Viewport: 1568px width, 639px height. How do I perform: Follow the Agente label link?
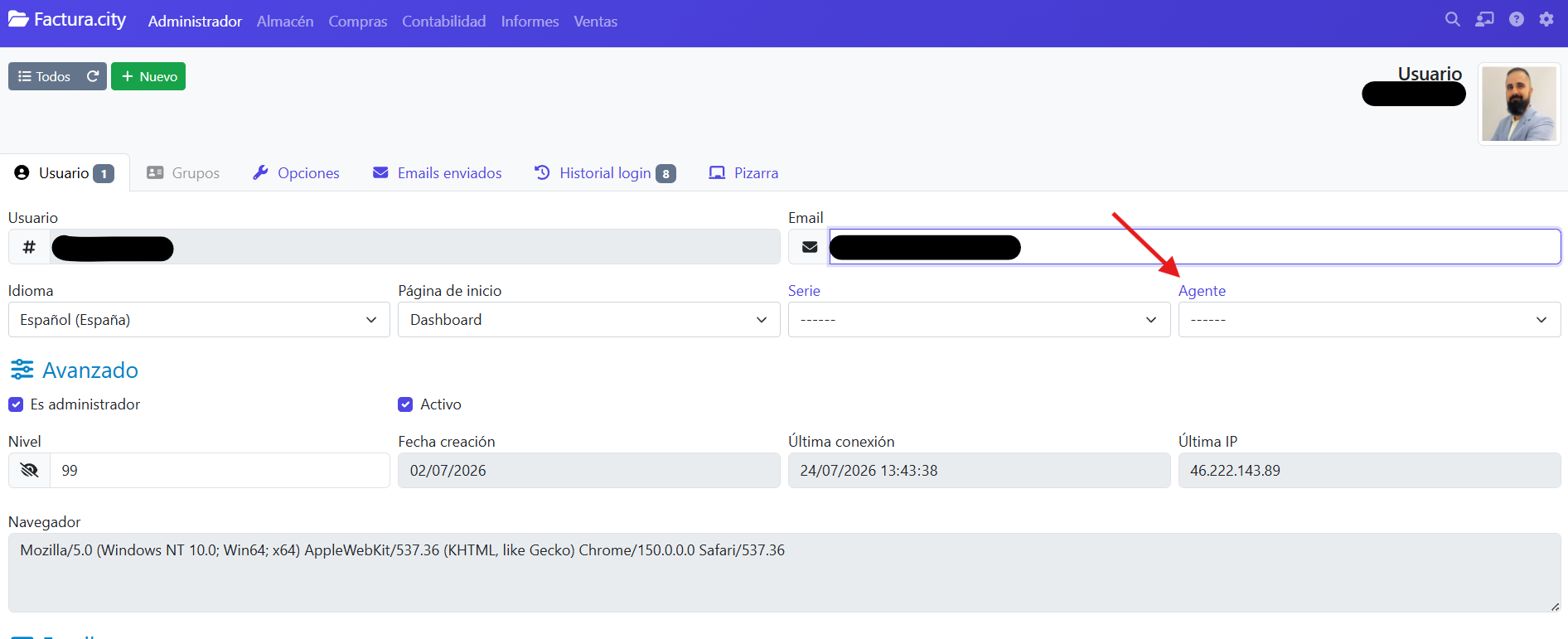click(1202, 291)
